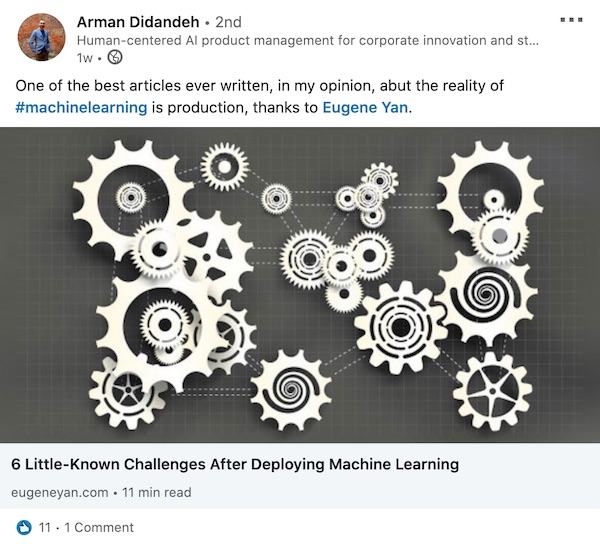The width and height of the screenshot is (600, 544).
Task: Visit Eugene Yan's mentioned profile
Action: tap(365, 107)
